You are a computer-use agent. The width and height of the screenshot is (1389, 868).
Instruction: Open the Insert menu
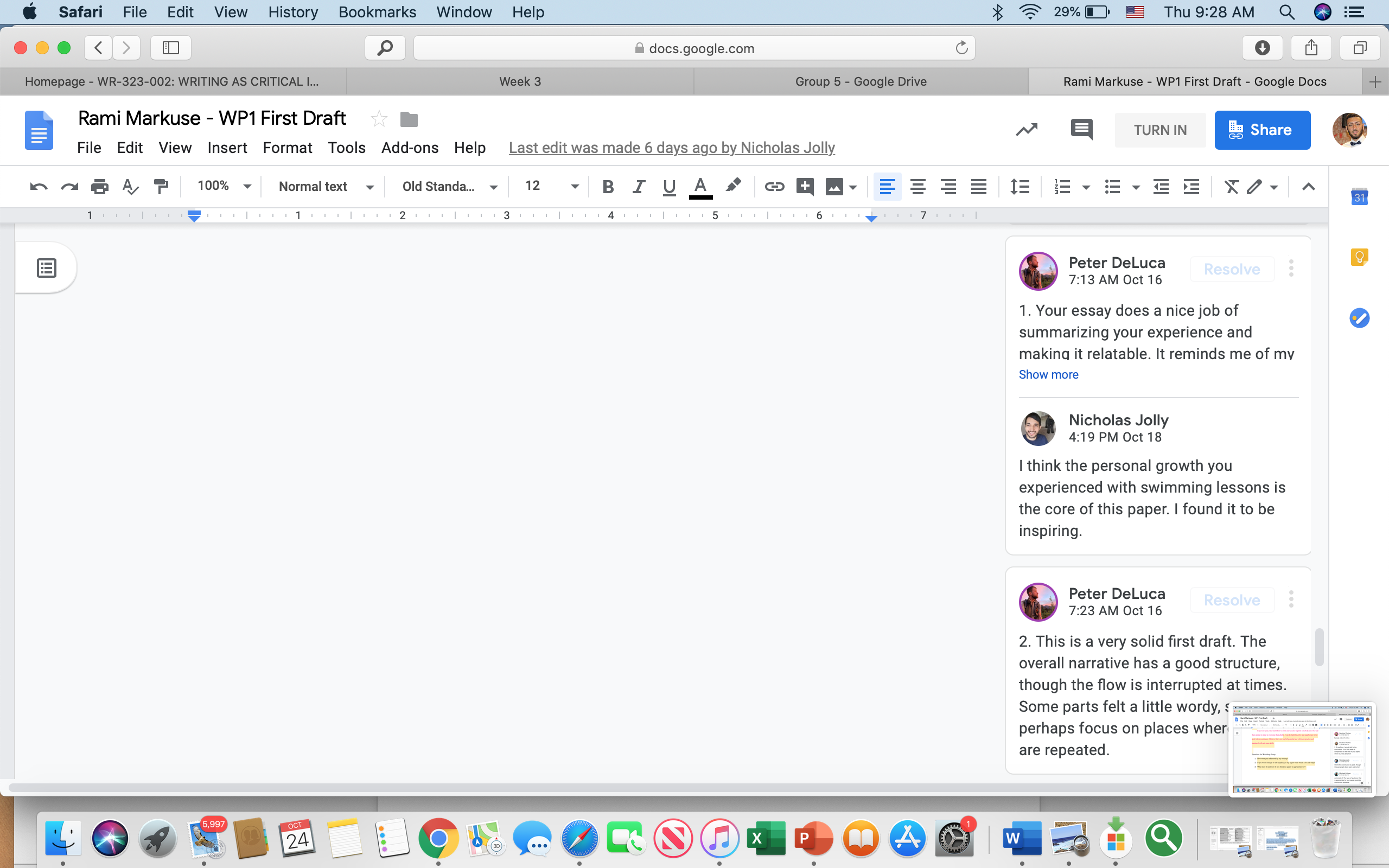[x=227, y=148]
